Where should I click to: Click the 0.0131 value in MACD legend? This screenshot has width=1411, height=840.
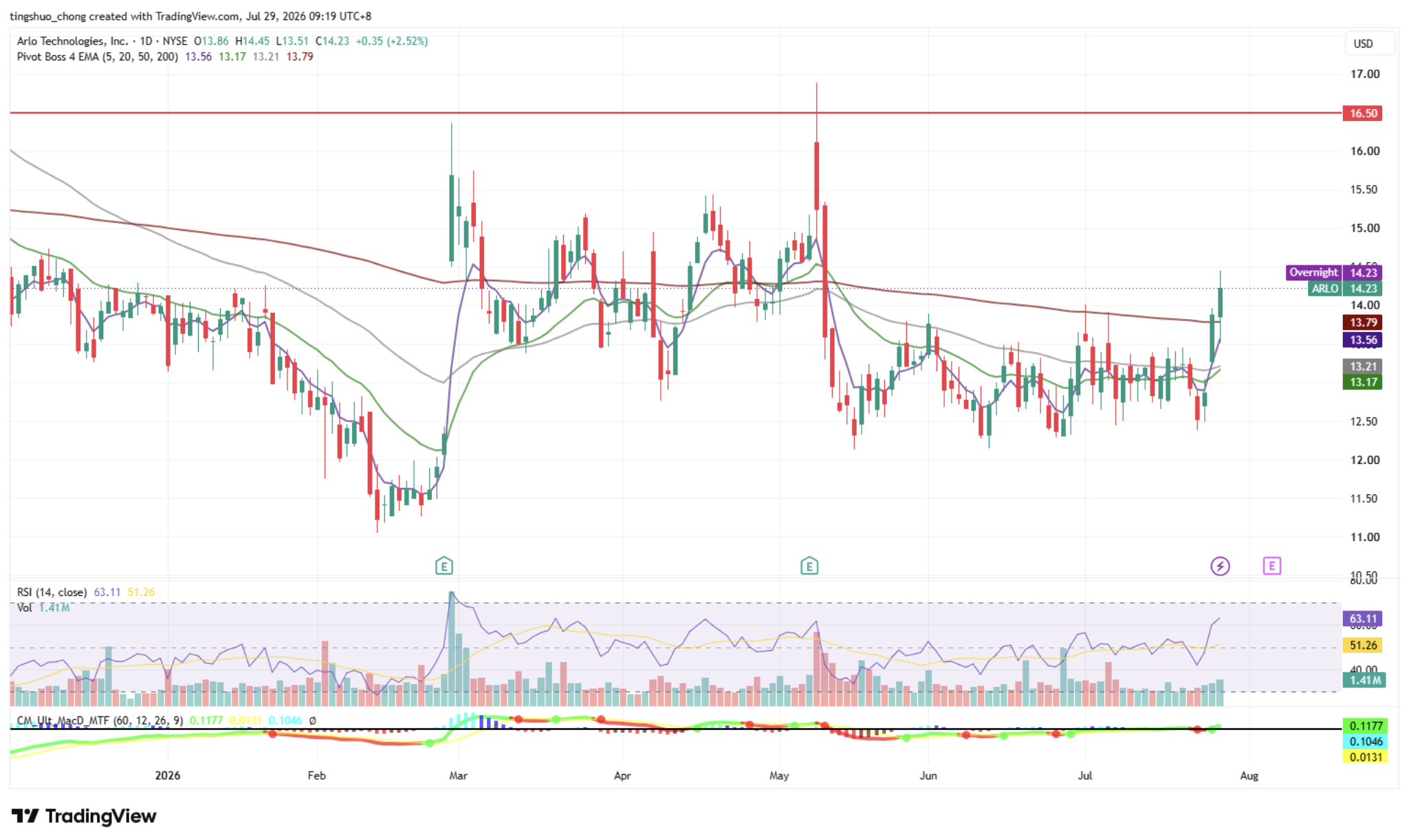tap(245, 720)
